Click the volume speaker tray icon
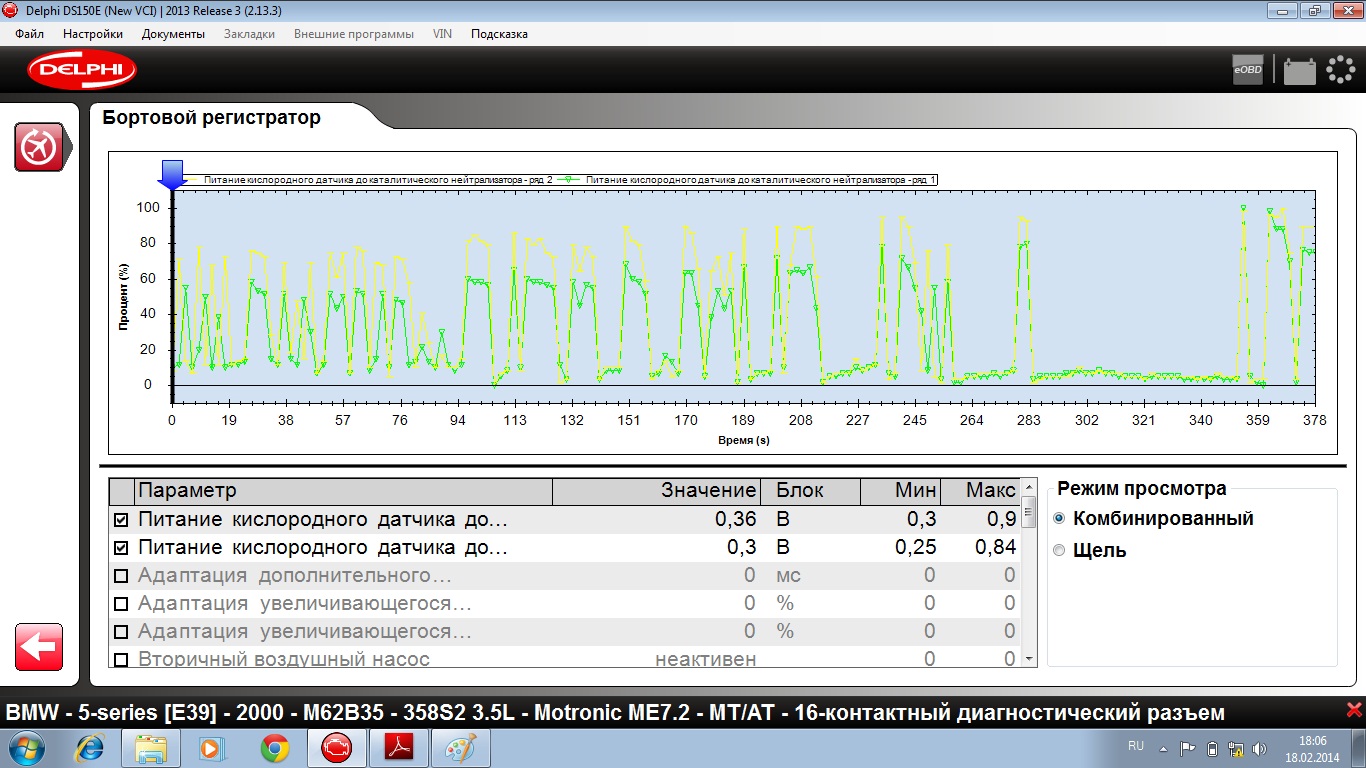1366x768 pixels. click(x=1259, y=748)
